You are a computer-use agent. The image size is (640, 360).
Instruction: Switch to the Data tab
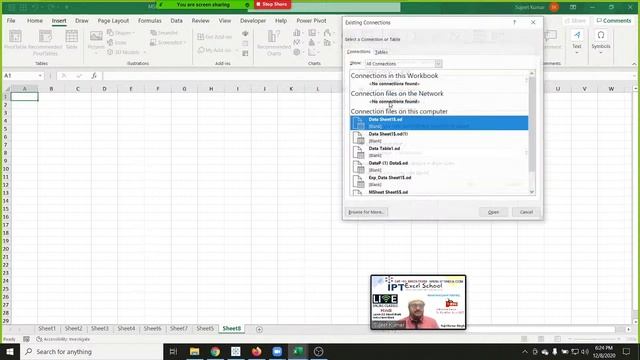click(x=176, y=20)
